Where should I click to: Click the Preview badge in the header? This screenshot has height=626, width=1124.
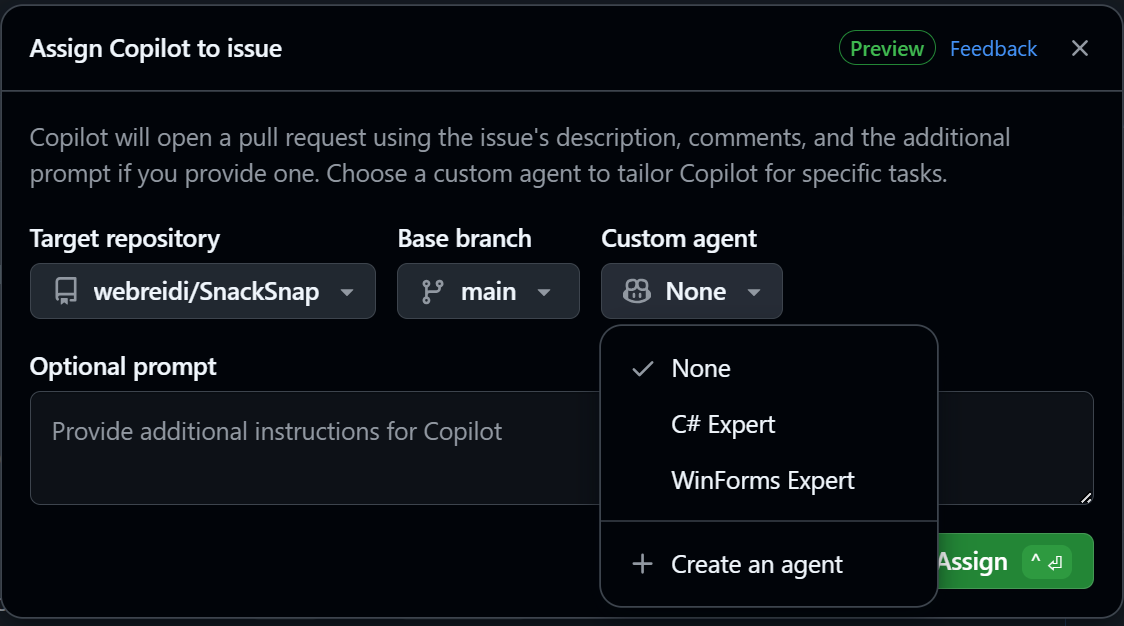tap(887, 48)
